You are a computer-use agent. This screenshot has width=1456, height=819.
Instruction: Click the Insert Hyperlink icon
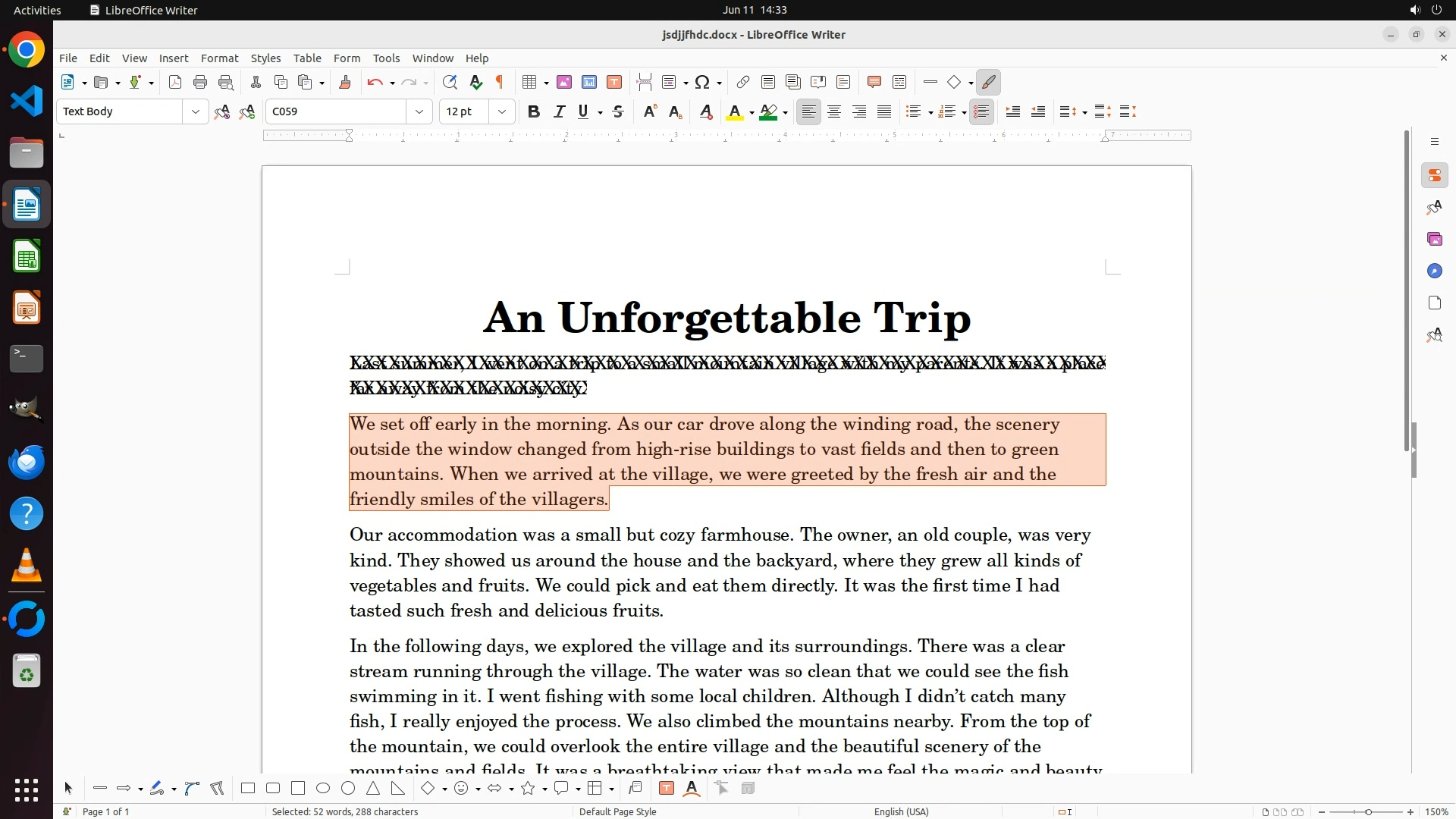[743, 82]
